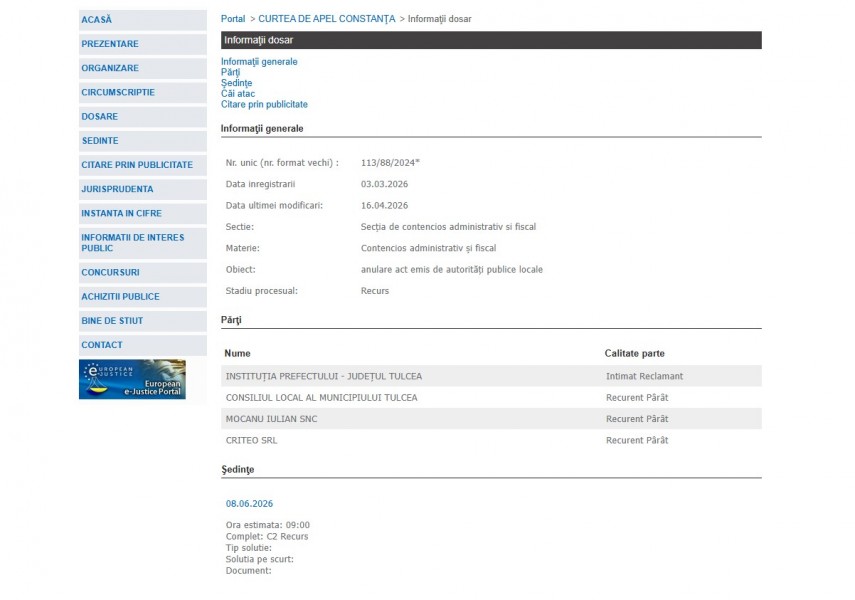Open ACHIZITII PUBLICE in the sidebar
855x600 pixels.
(x=120, y=297)
